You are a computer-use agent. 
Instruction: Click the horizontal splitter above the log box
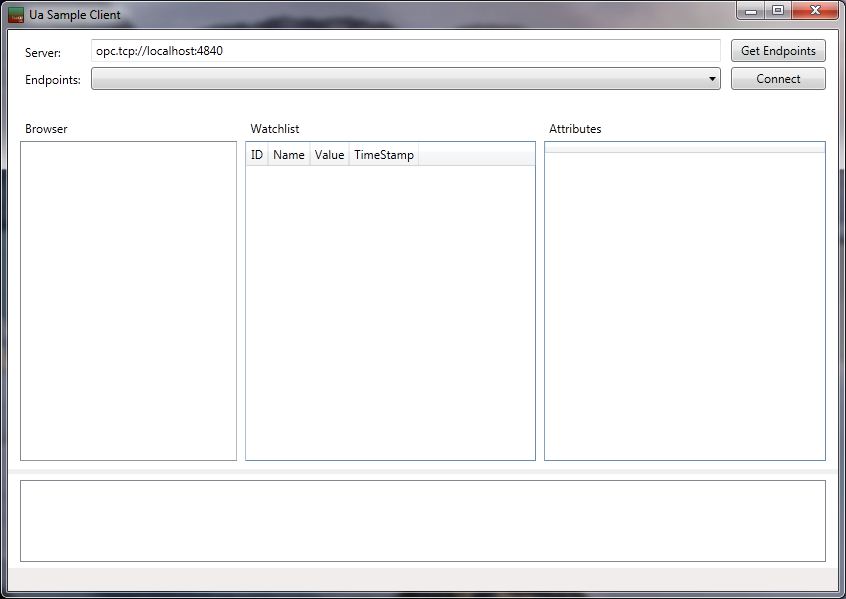[422, 471]
